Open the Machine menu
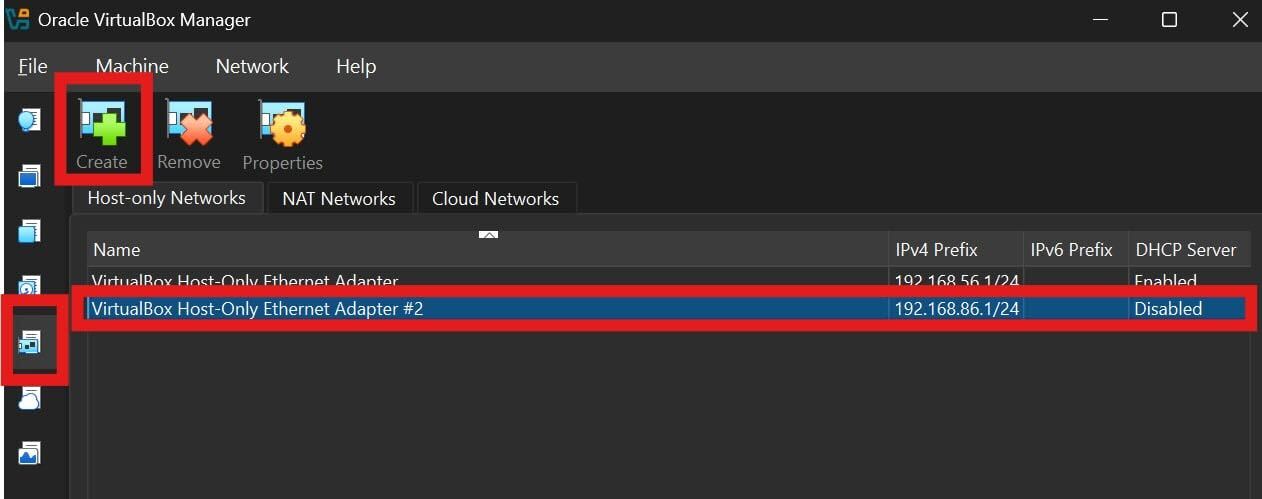 click(132, 67)
